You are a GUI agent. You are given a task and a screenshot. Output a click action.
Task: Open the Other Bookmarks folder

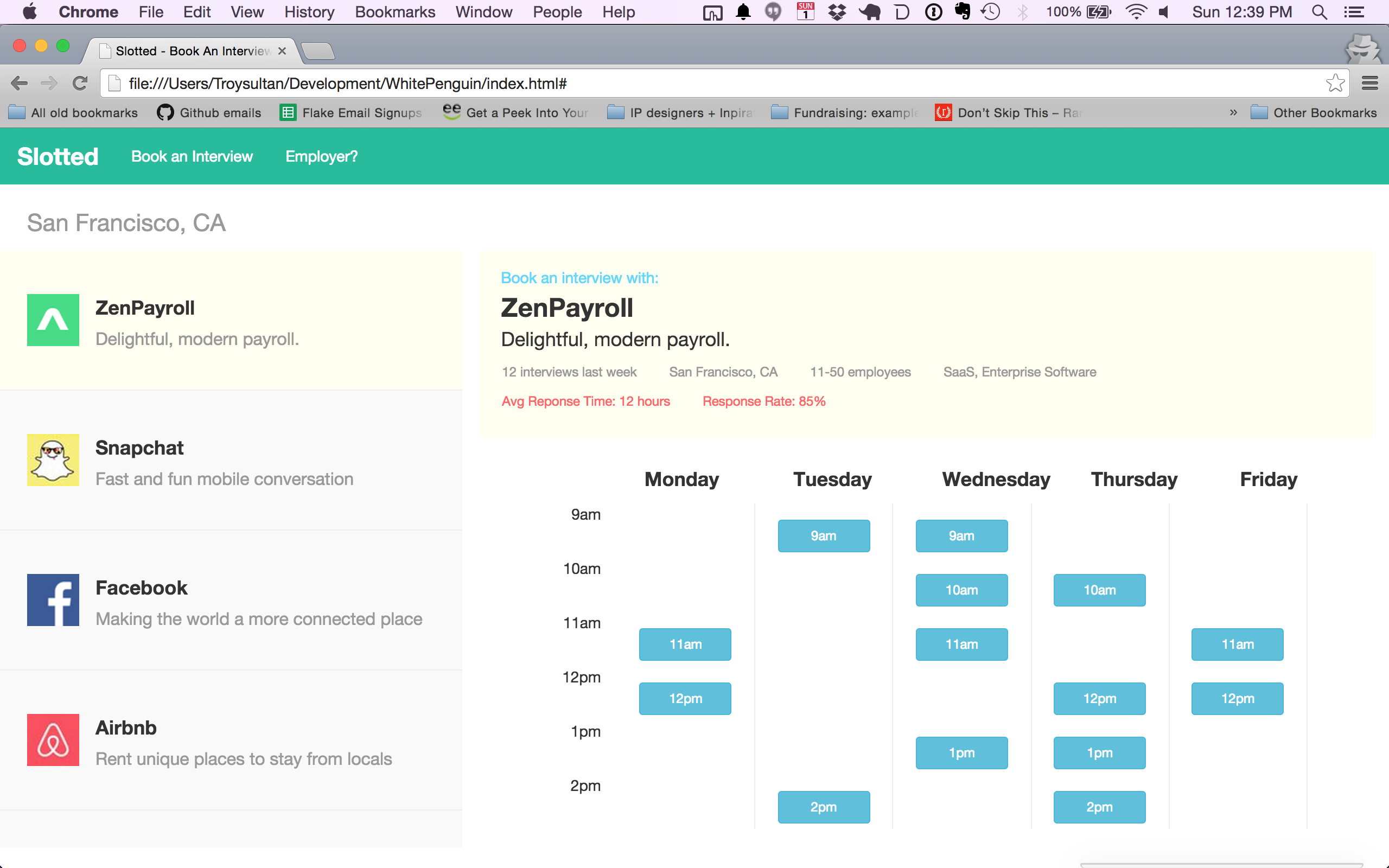tap(1313, 112)
